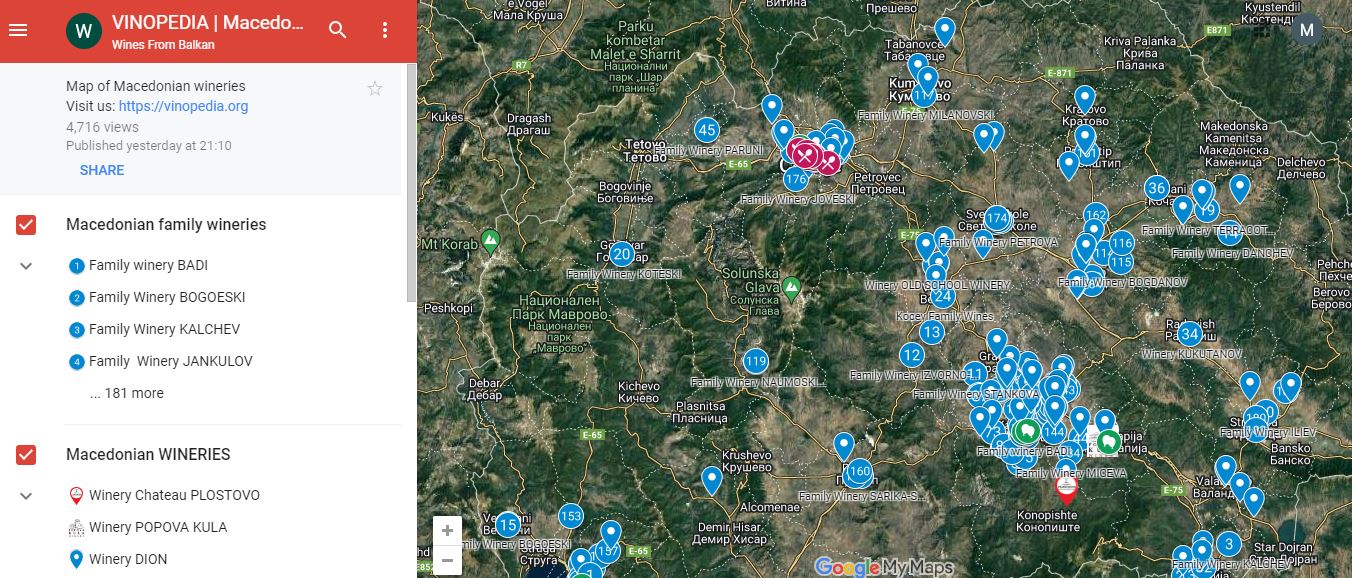Click the Family Winery DANCHEV map label
Viewport: 1352px width, 578px height.
(x=1231, y=254)
